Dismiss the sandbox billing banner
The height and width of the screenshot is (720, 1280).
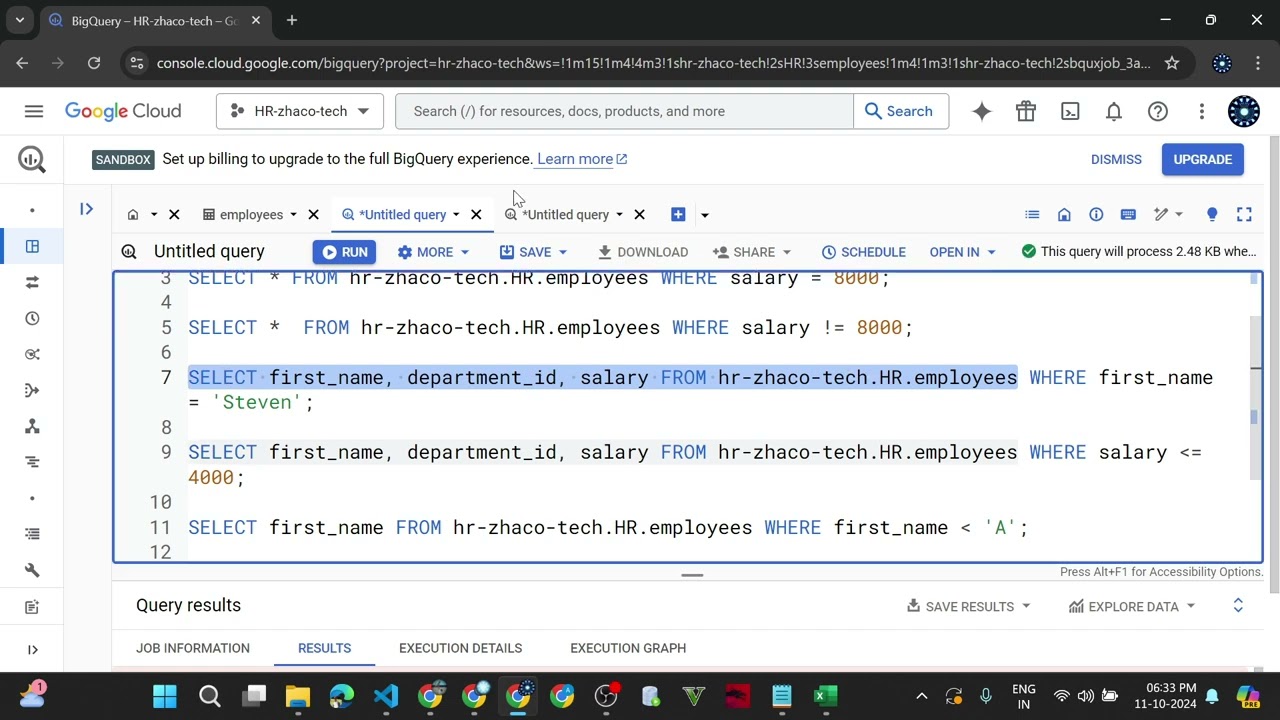coord(1116,159)
